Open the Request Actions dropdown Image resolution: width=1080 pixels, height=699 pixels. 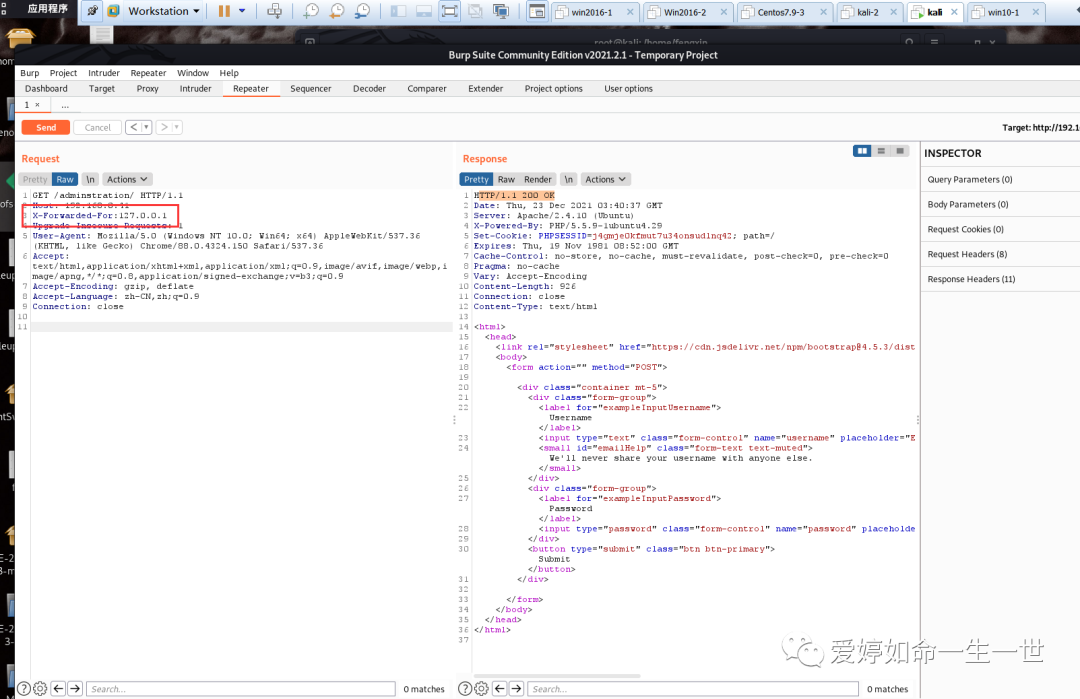pos(127,179)
